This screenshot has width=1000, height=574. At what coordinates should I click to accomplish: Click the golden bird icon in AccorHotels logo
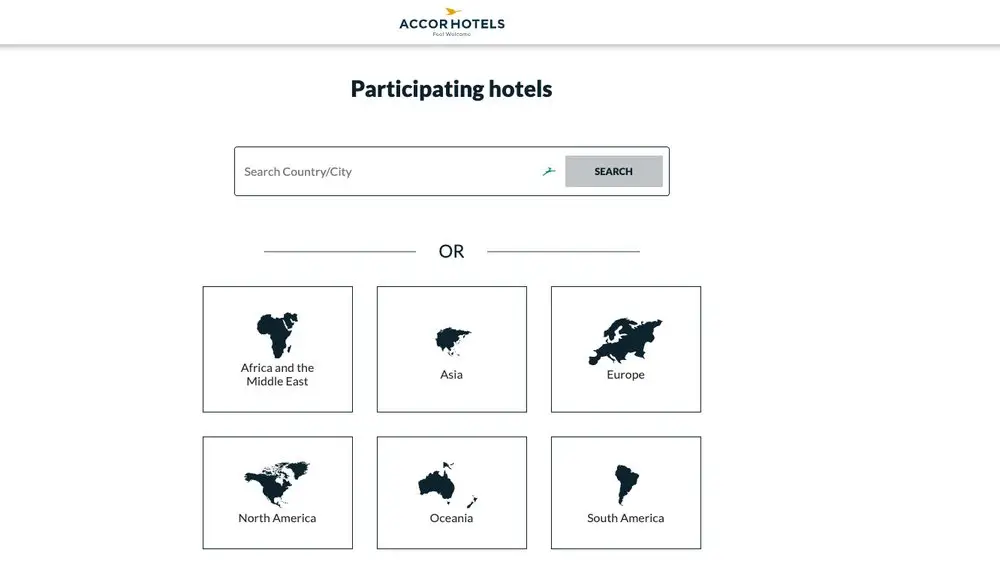453,11
